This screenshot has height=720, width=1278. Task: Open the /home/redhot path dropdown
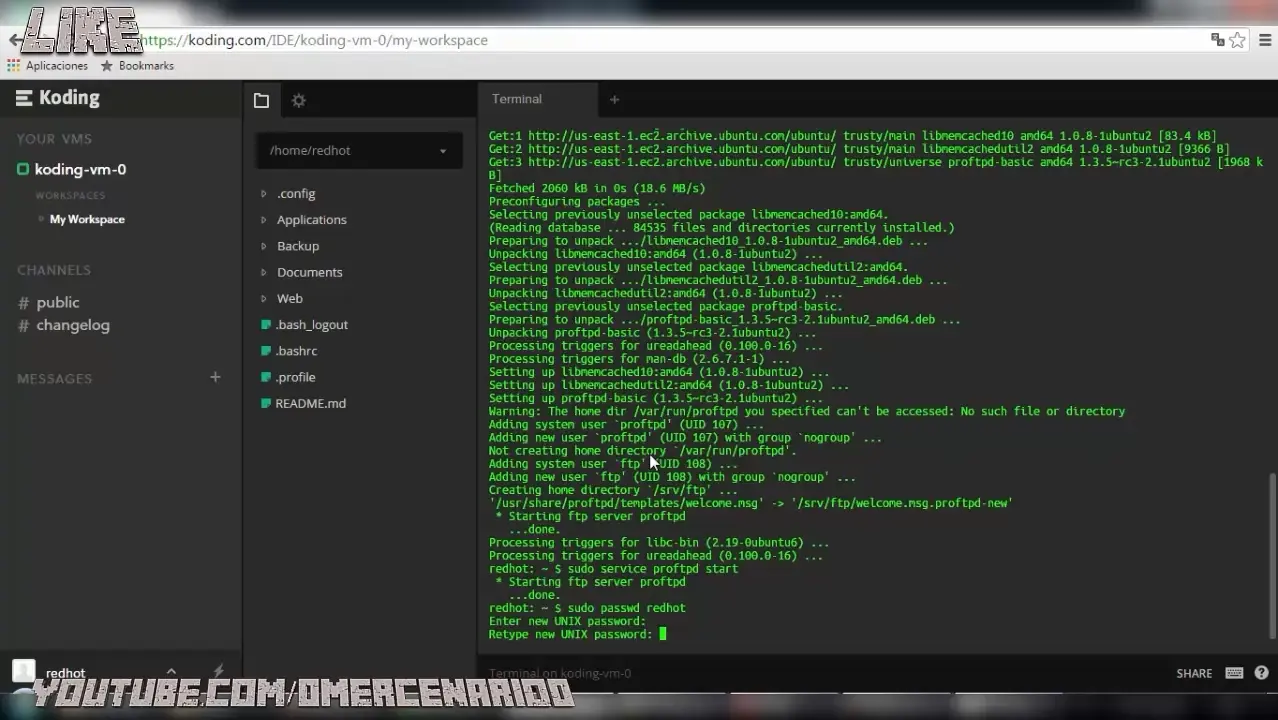[x=359, y=151]
